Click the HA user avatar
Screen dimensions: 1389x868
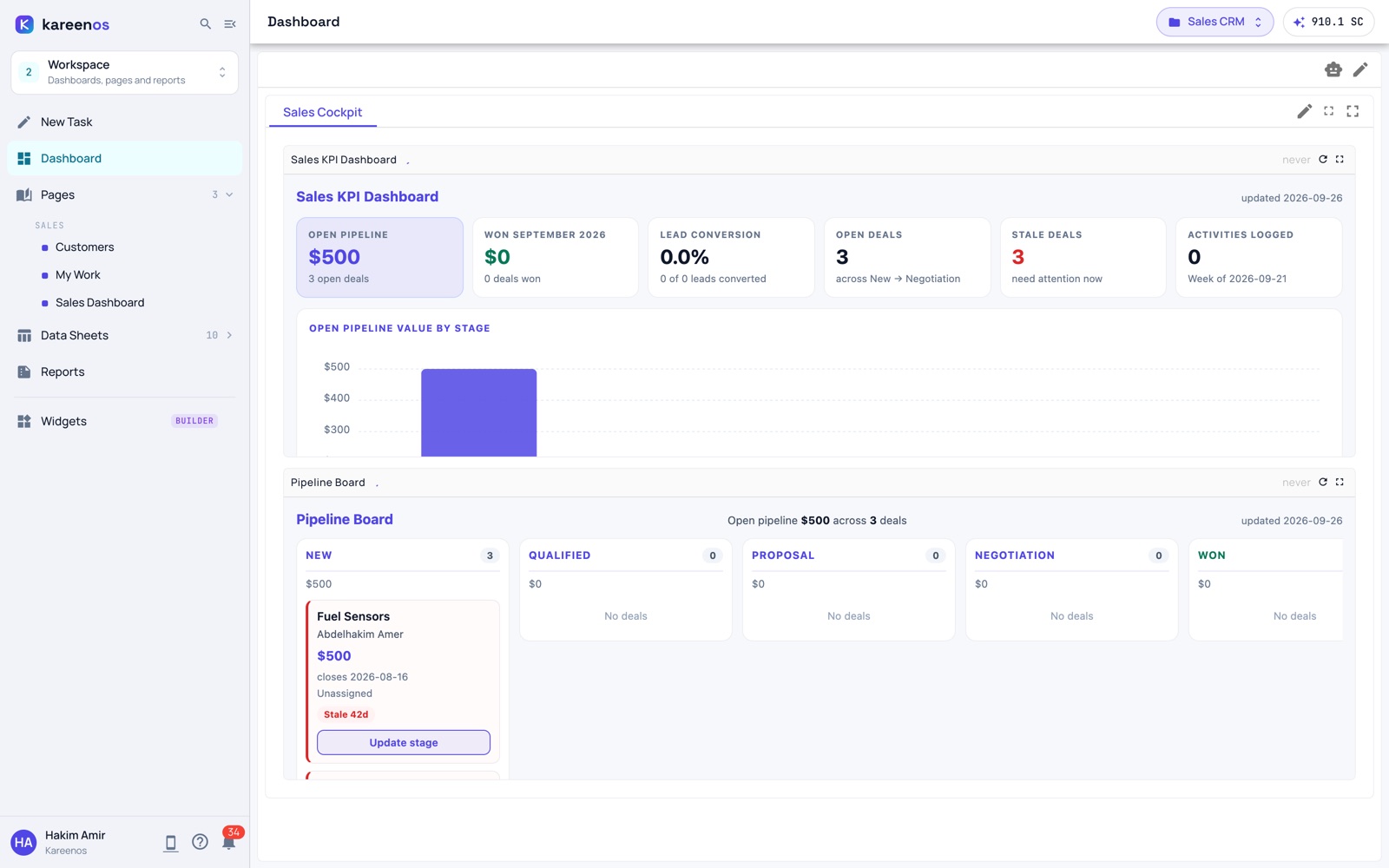tap(23, 842)
